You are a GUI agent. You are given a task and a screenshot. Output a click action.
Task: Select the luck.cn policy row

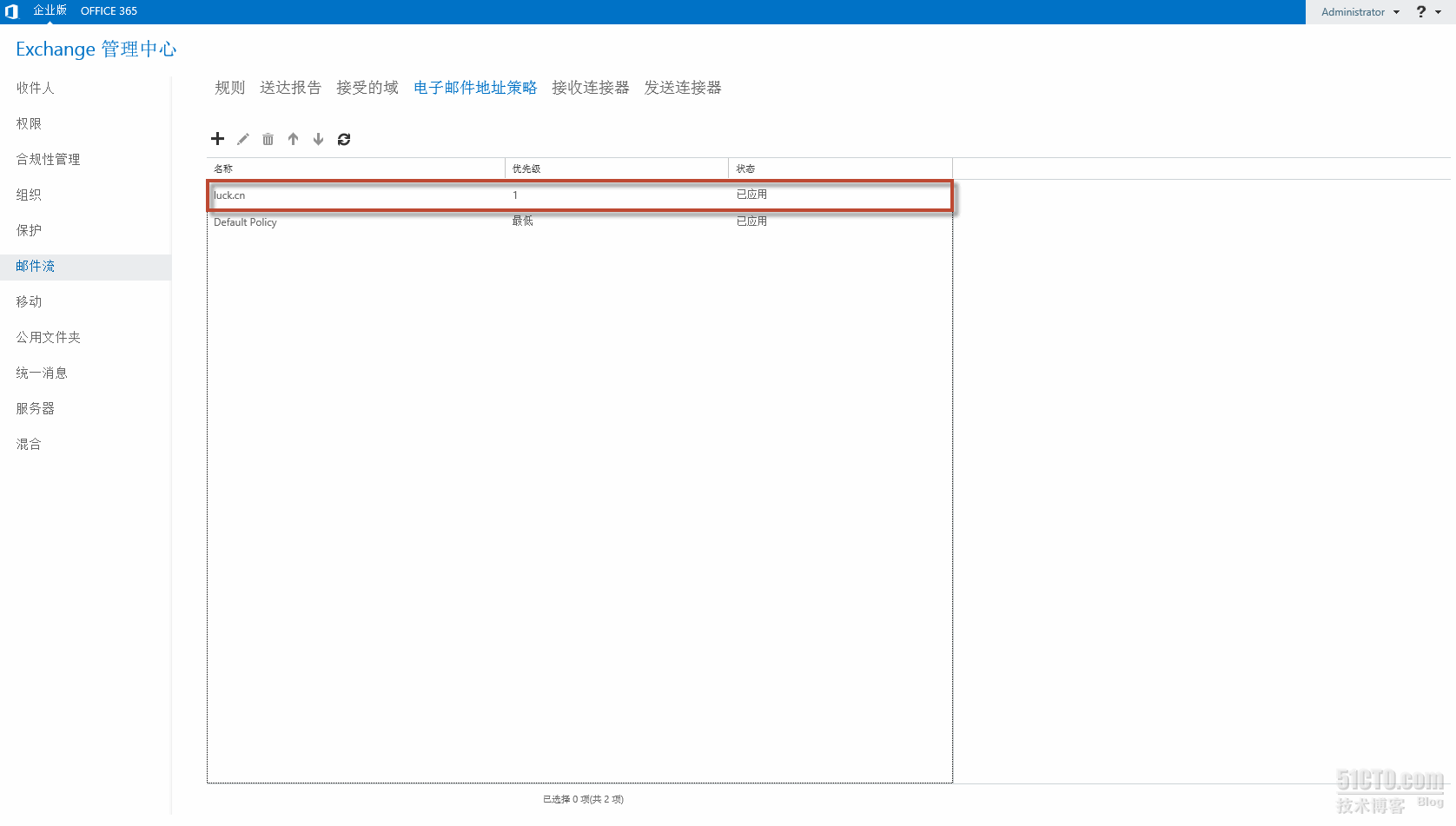pyautogui.click(x=579, y=195)
